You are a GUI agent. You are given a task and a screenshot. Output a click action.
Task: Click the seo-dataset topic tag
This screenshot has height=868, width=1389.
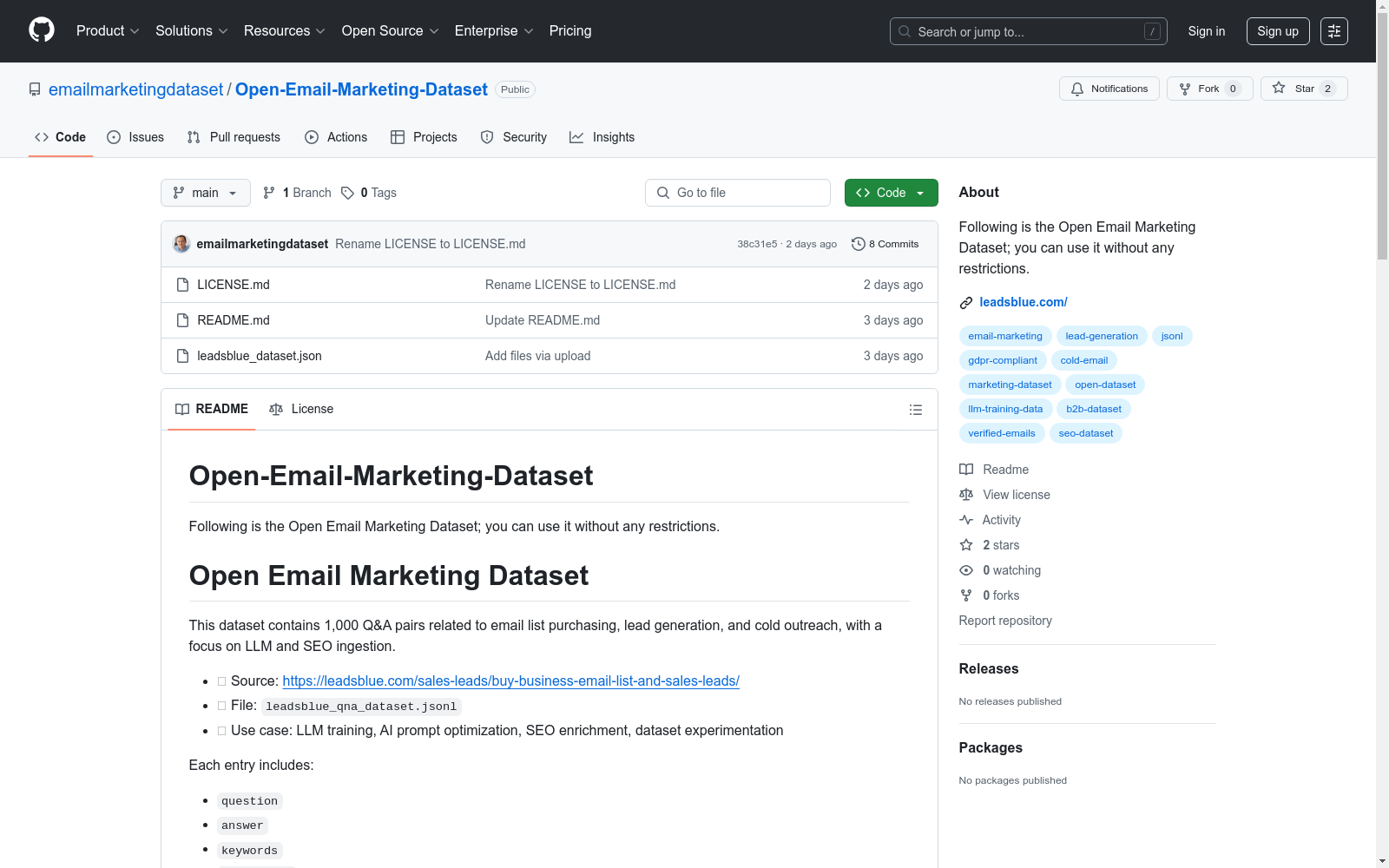(x=1086, y=433)
